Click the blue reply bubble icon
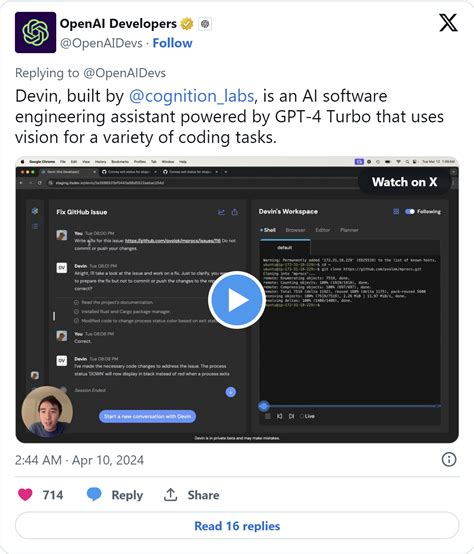This screenshot has height=554, width=474. point(94,494)
